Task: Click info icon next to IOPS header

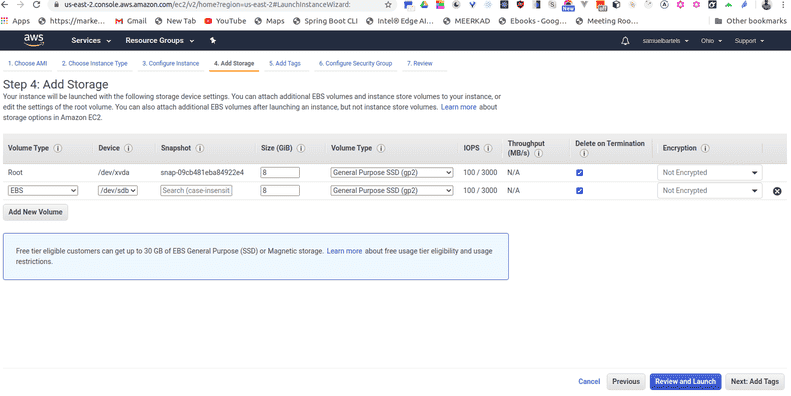Action: pyautogui.click(x=488, y=148)
